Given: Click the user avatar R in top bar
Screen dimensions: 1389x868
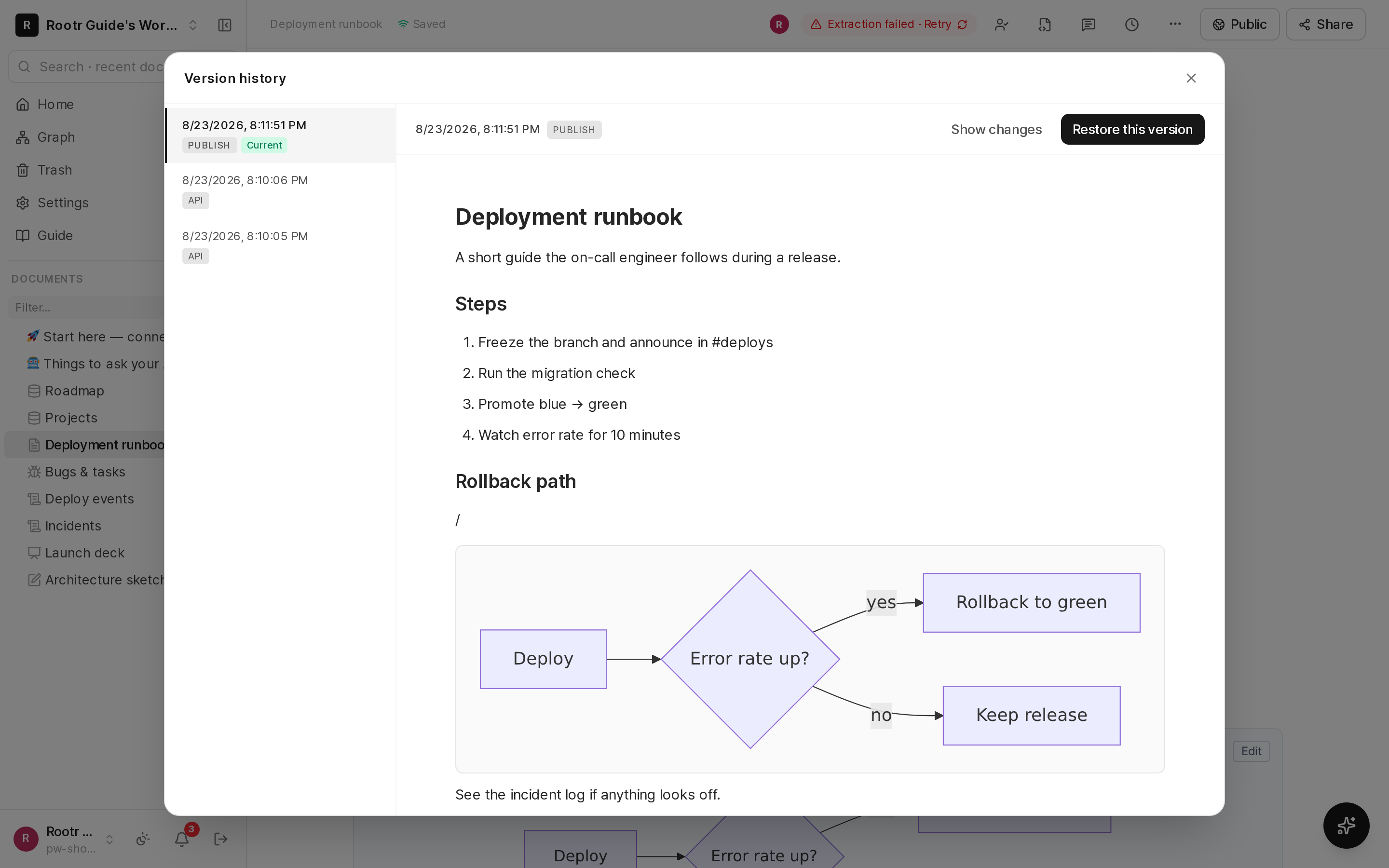Looking at the screenshot, I should [x=779, y=24].
